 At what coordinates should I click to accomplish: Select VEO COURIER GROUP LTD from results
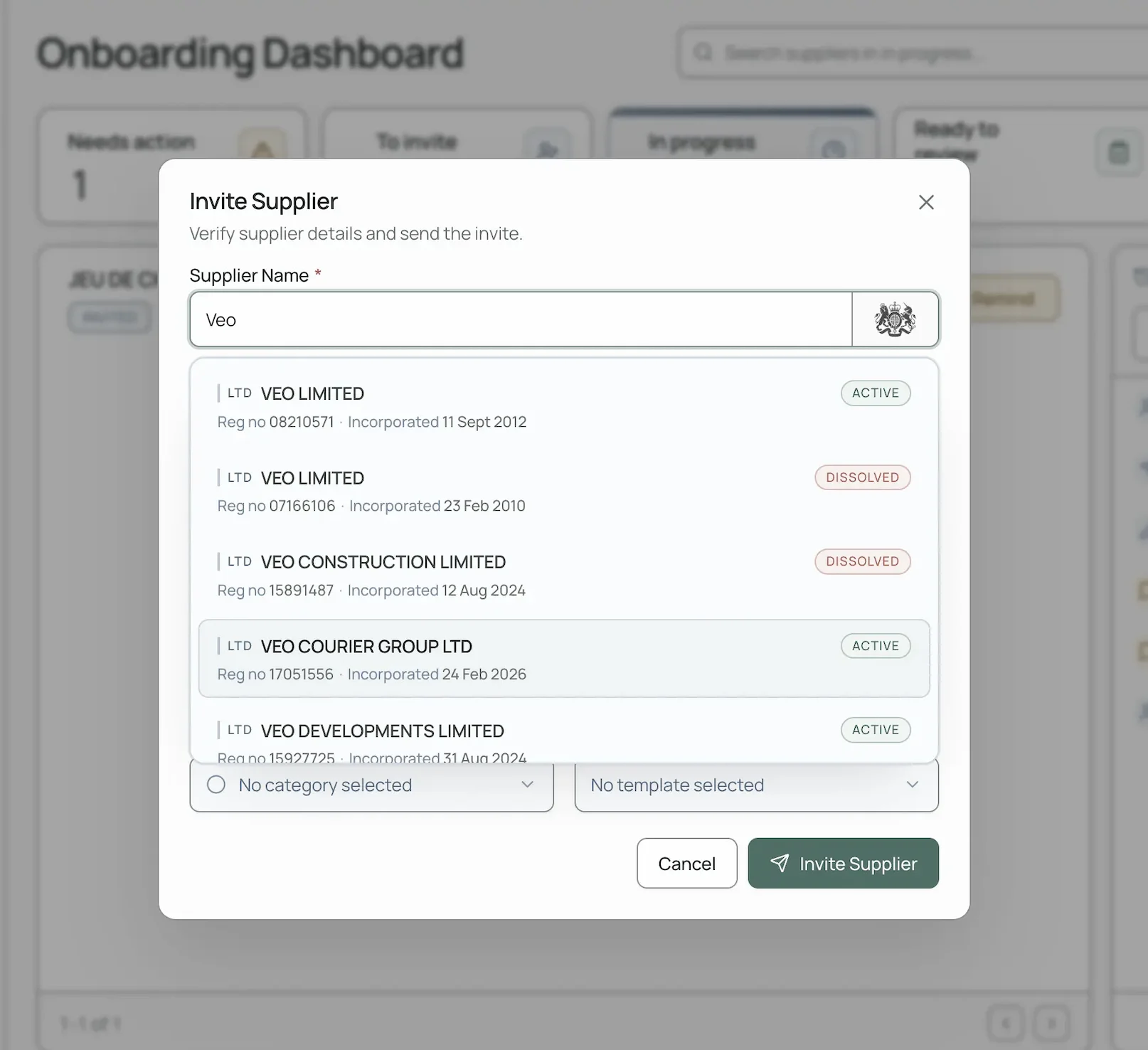click(x=564, y=658)
